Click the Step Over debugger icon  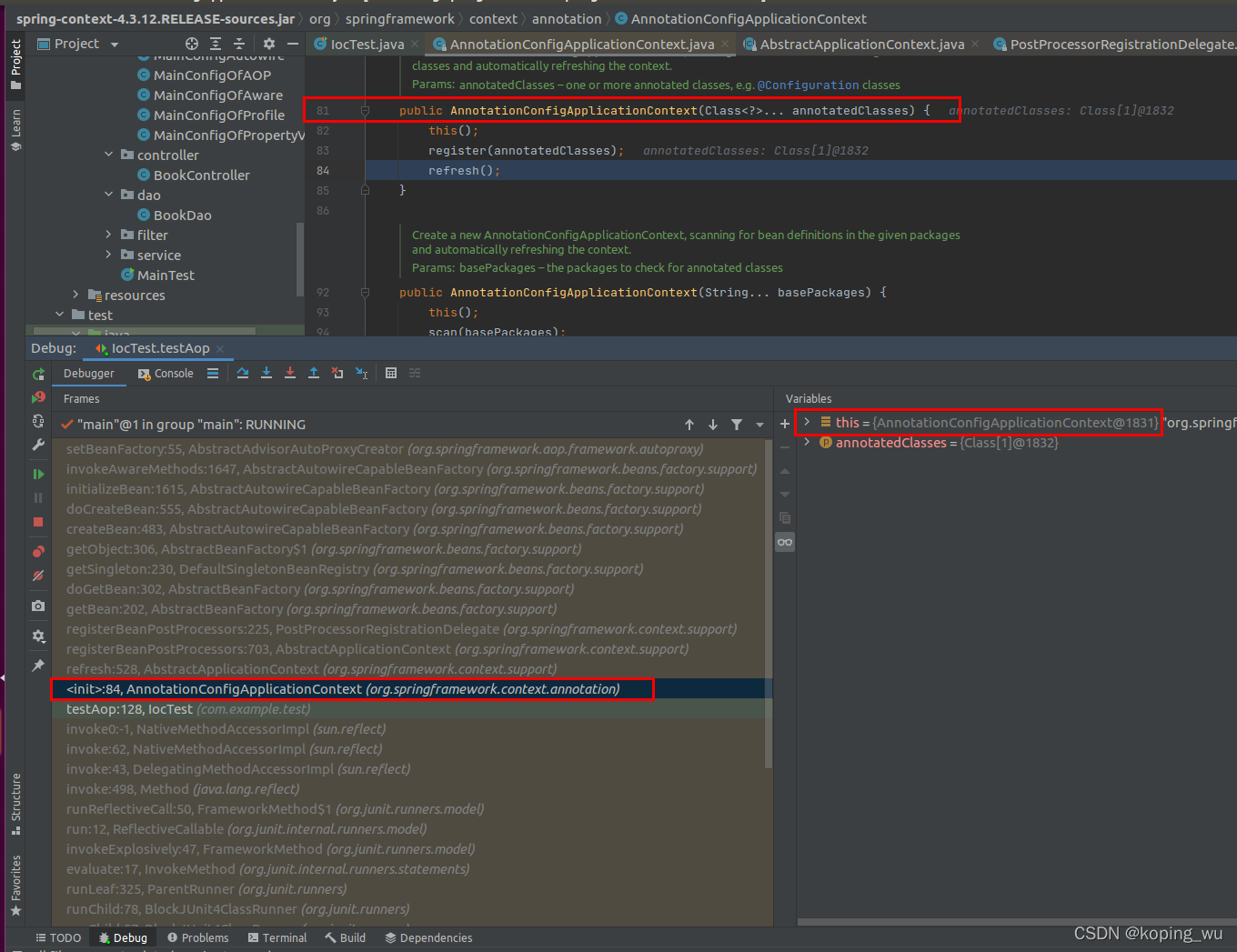point(243,373)
